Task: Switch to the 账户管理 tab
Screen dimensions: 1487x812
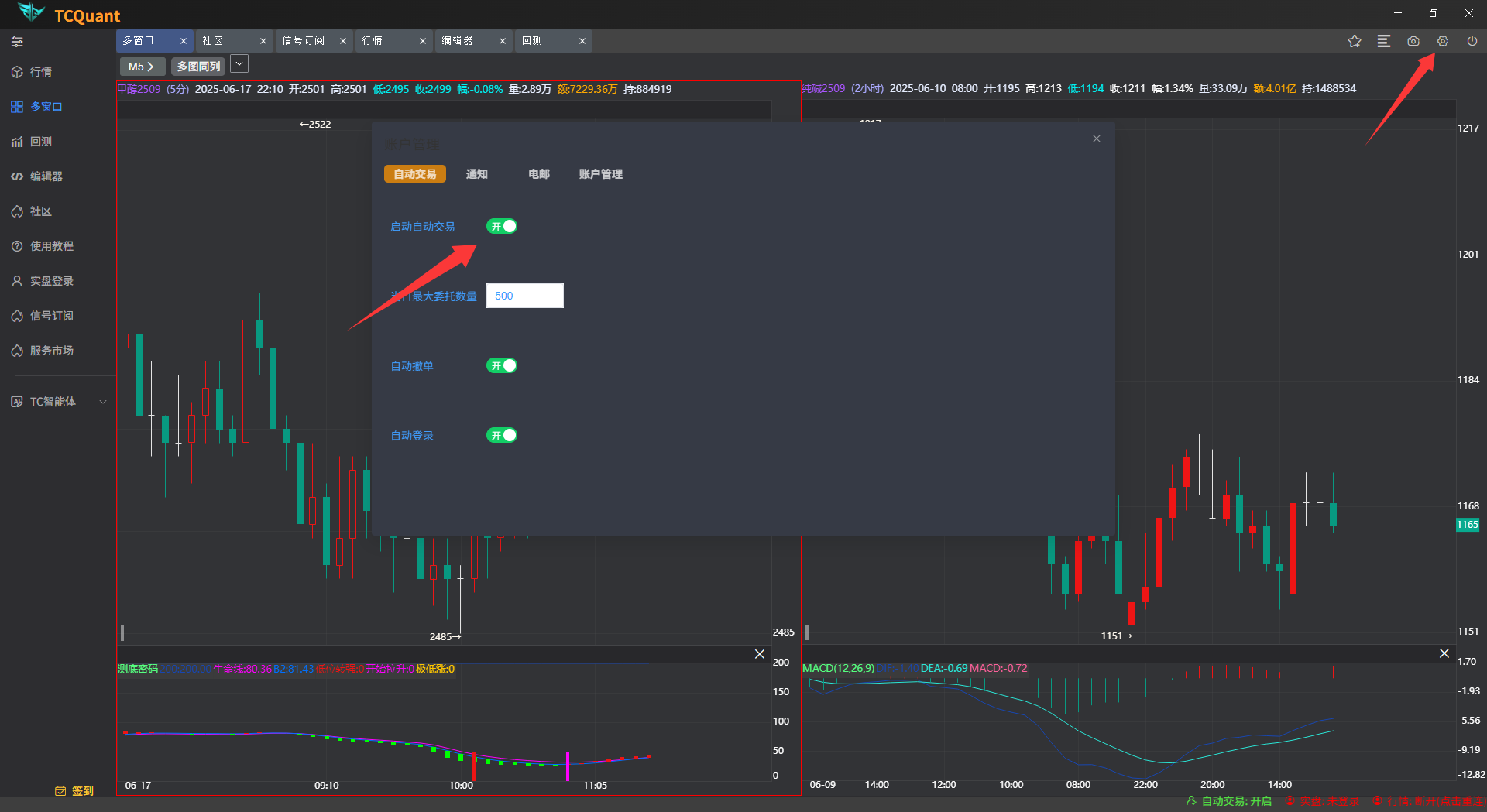Action: pos(600,174)
